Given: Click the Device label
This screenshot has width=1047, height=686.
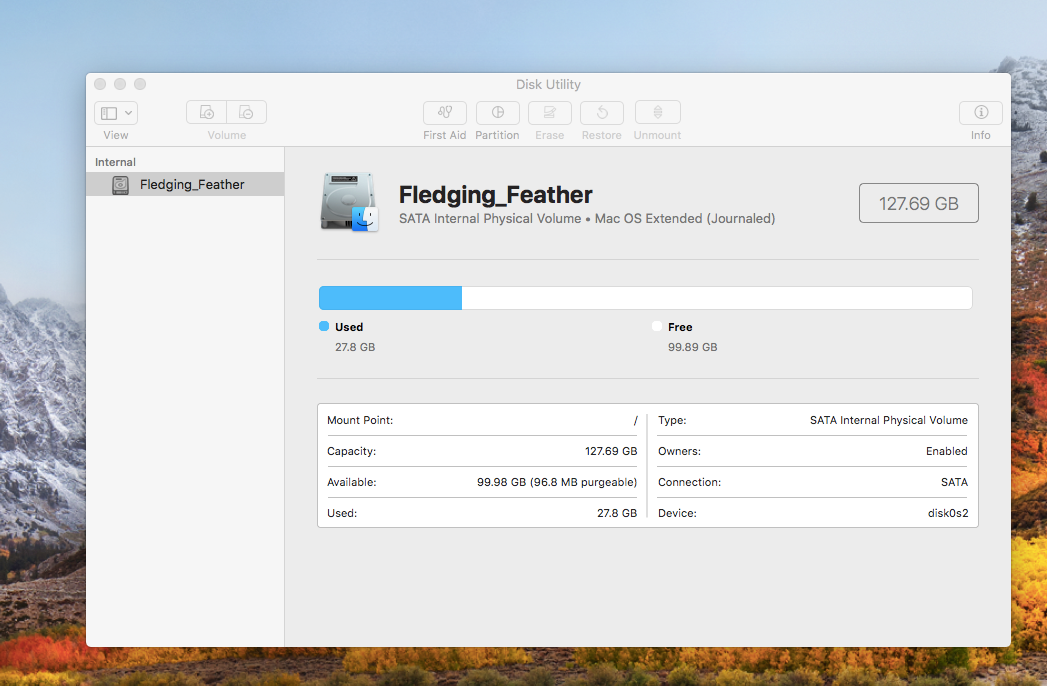Looking at the screenshot, I should tap(677, 513).
